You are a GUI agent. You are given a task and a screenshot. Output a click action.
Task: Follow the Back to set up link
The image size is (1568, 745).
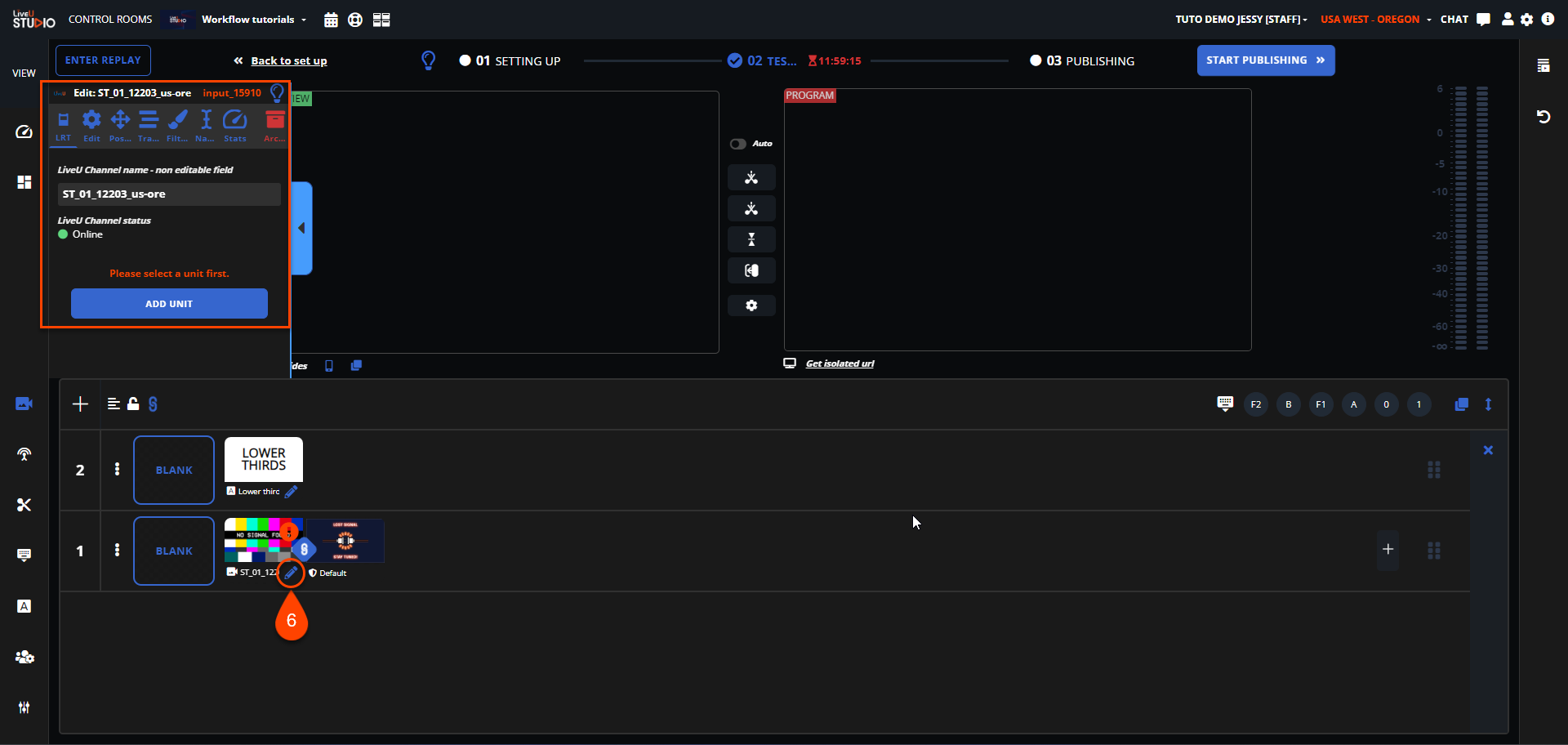coord(289,61)
